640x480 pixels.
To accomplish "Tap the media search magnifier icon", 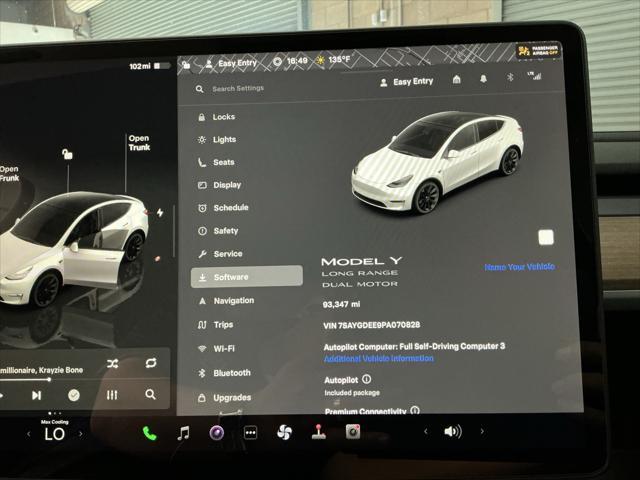I will (x=150, y=394).
